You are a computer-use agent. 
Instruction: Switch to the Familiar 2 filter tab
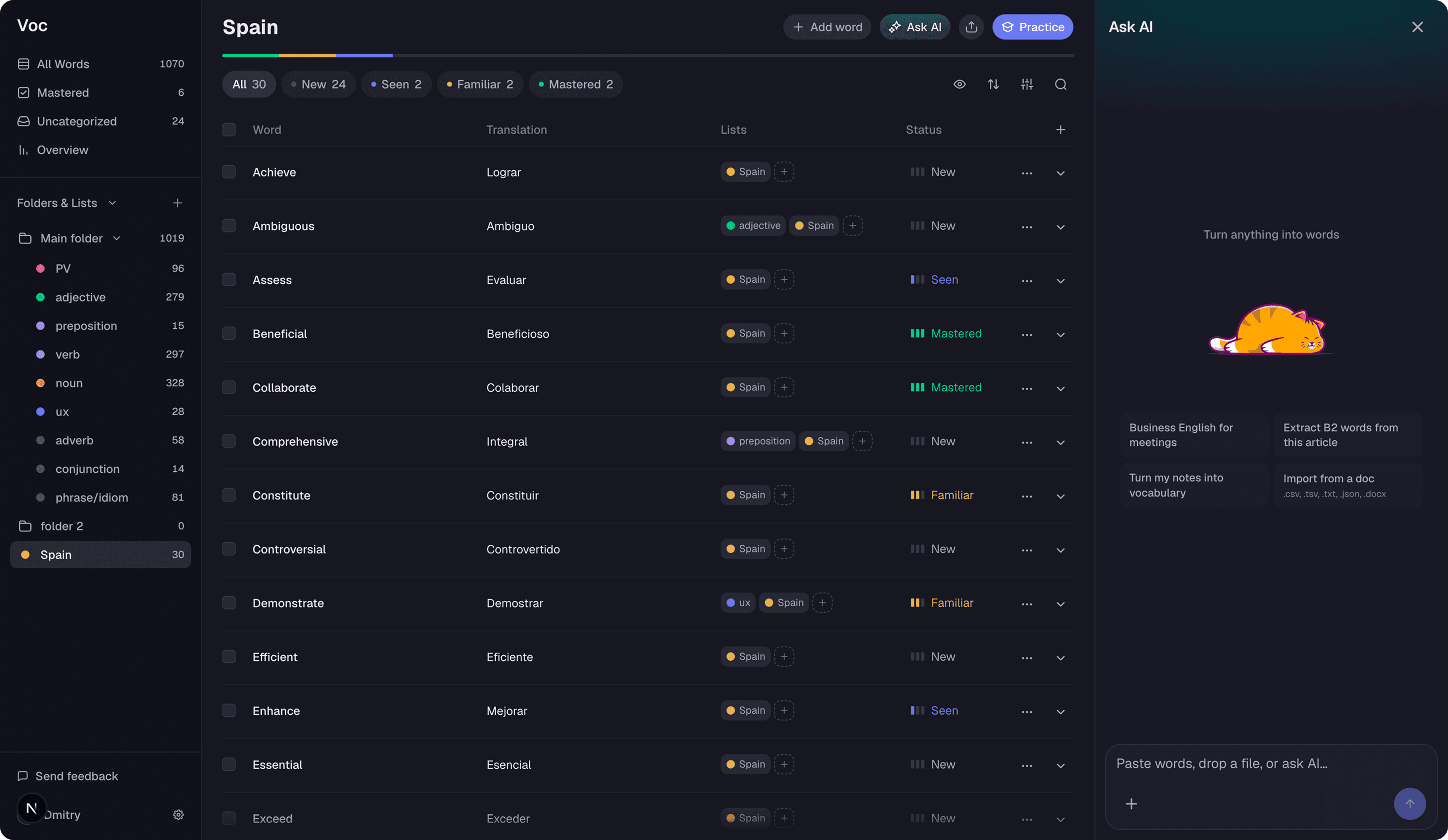(480, 85)
